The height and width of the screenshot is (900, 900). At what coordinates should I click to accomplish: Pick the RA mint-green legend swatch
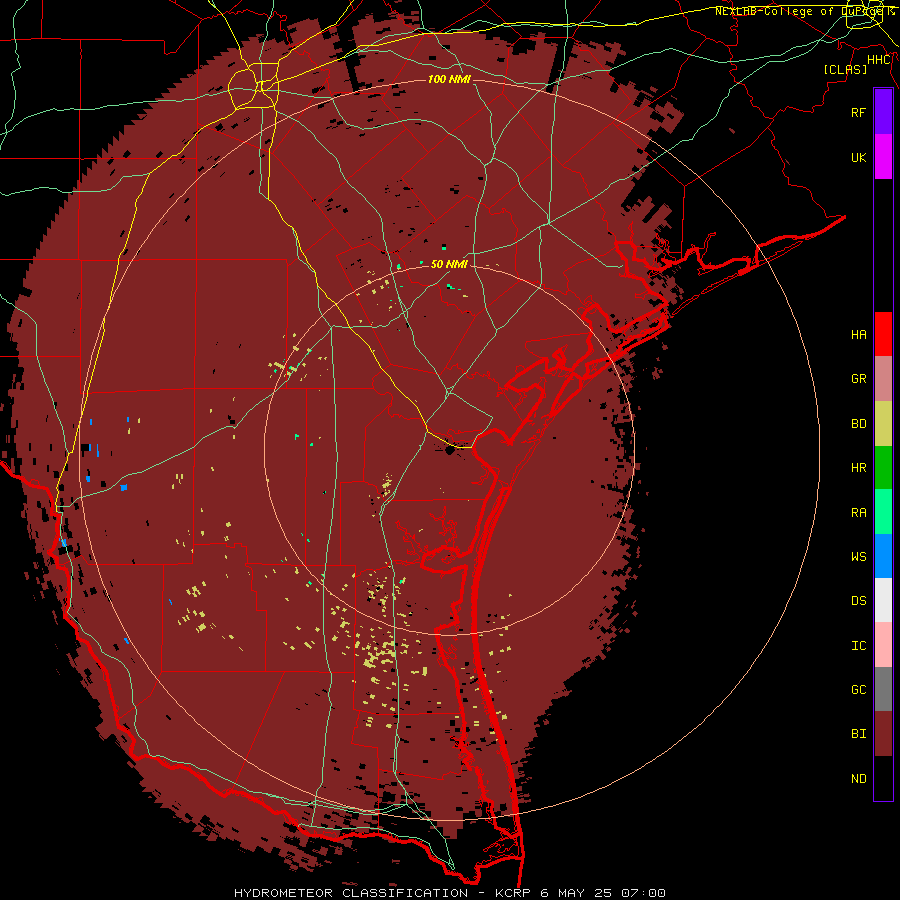[x=883, y=512]
